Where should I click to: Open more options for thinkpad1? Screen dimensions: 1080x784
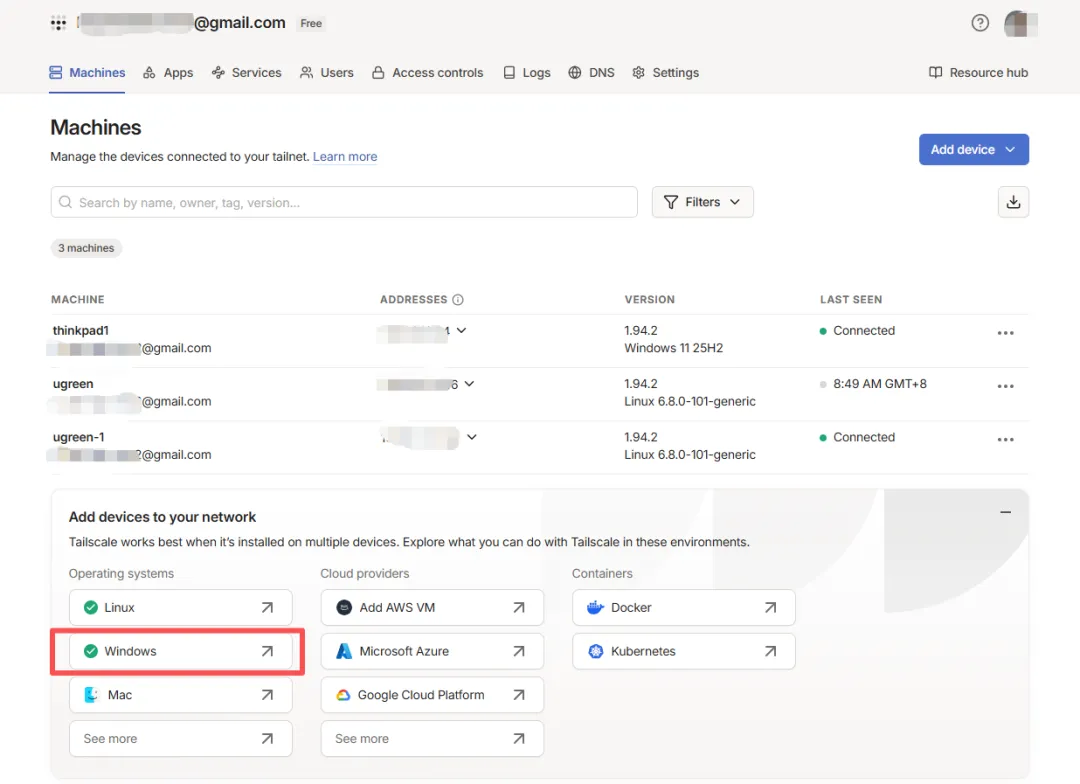pyautogui.click(x=1005, y=333)
